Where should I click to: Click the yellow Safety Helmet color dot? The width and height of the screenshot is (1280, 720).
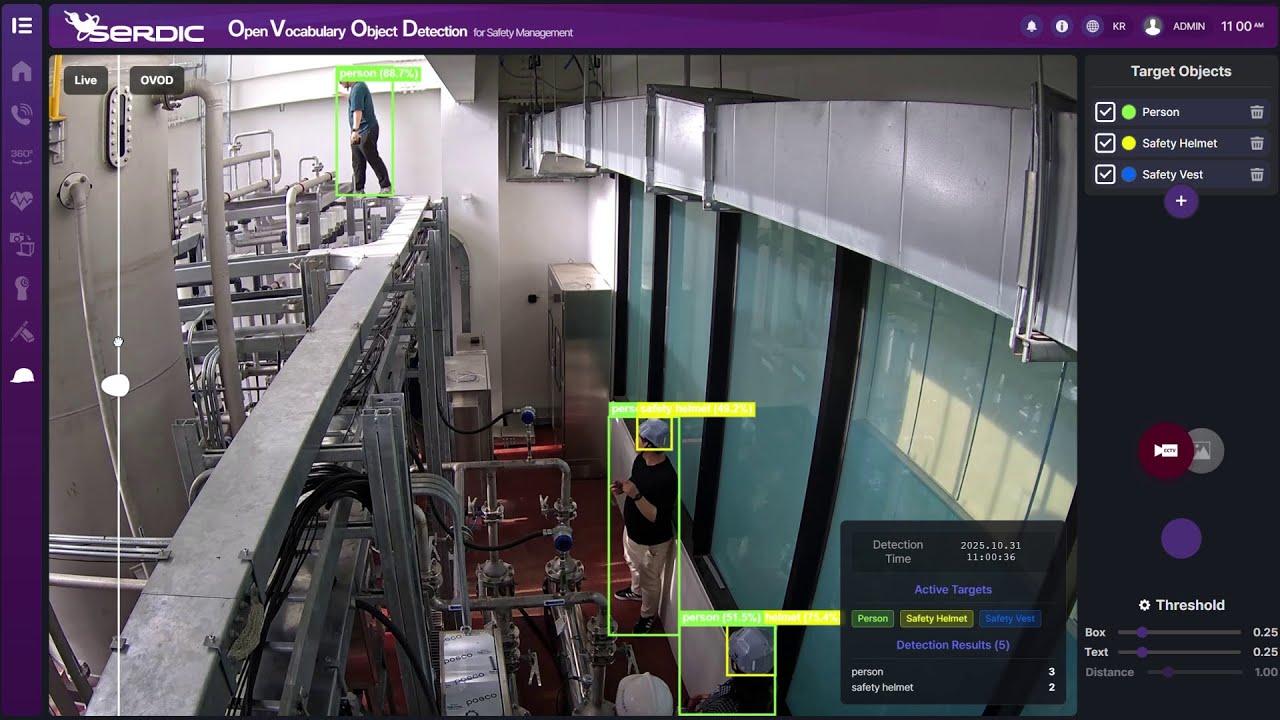pos(1129,143)
